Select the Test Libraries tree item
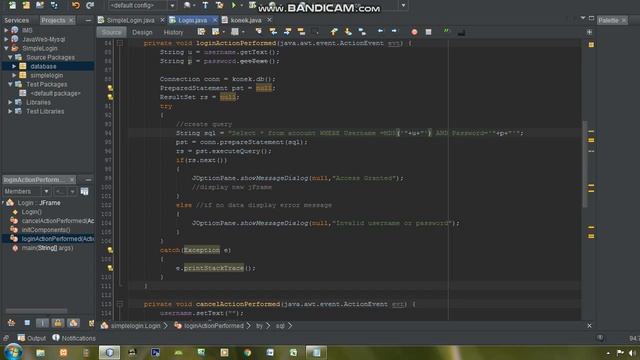 [45, 111]
